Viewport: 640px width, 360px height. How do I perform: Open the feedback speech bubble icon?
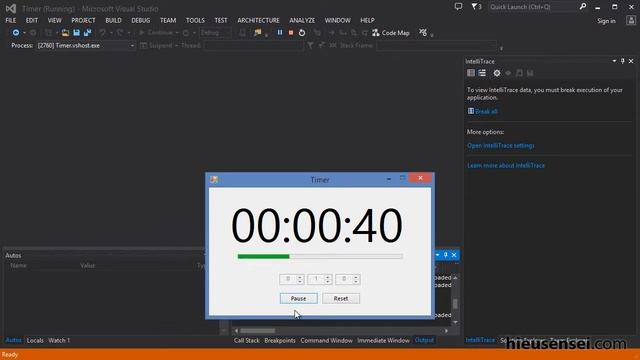pyautogui.click(x=458, y=7)
